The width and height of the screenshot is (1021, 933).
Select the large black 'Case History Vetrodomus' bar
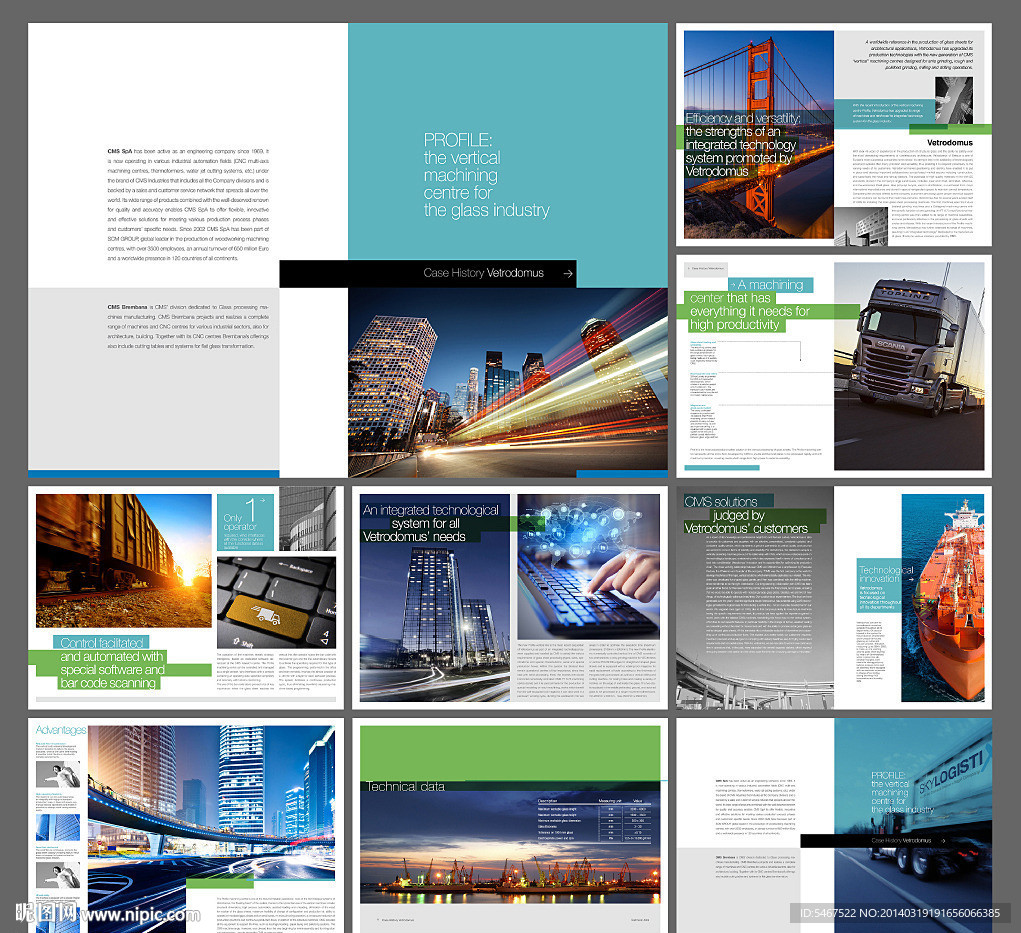pyautogui.click(x=428, y=273)
